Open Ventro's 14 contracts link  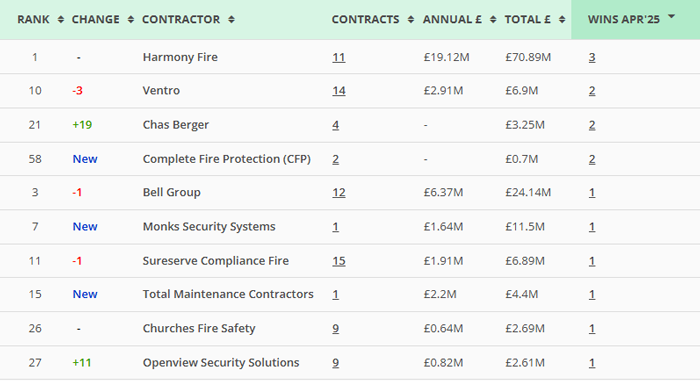click(x=338, y=91)
